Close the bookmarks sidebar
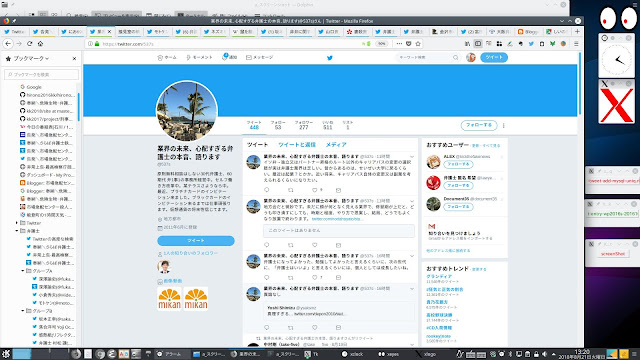Viewport: 640px width, 360px height. tap(74, 59)
